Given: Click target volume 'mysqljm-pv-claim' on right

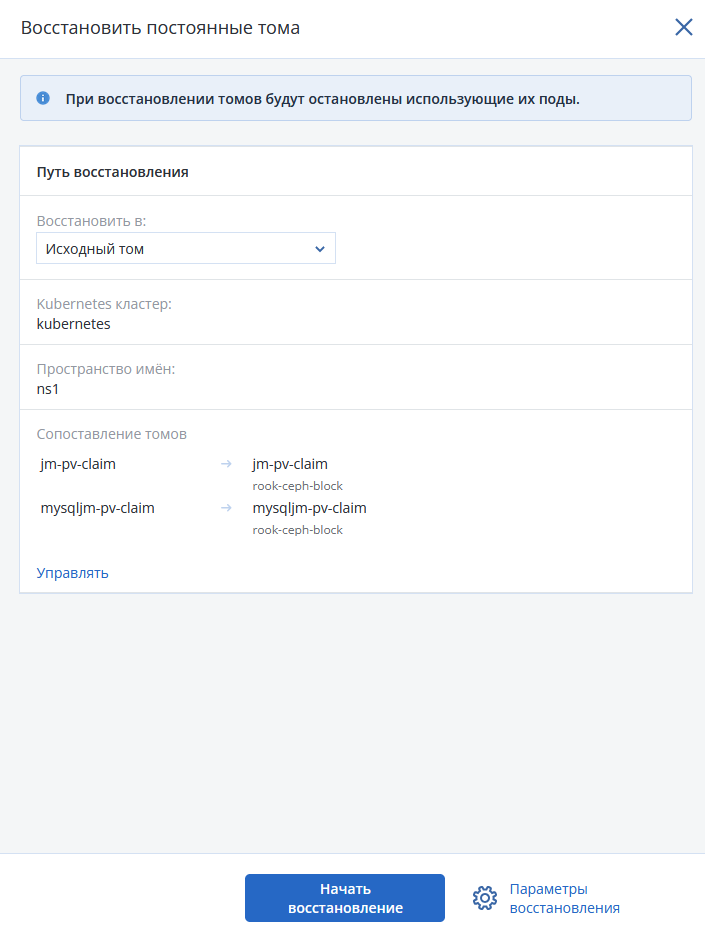Looking at the screenshot, I should click(309, 508).
